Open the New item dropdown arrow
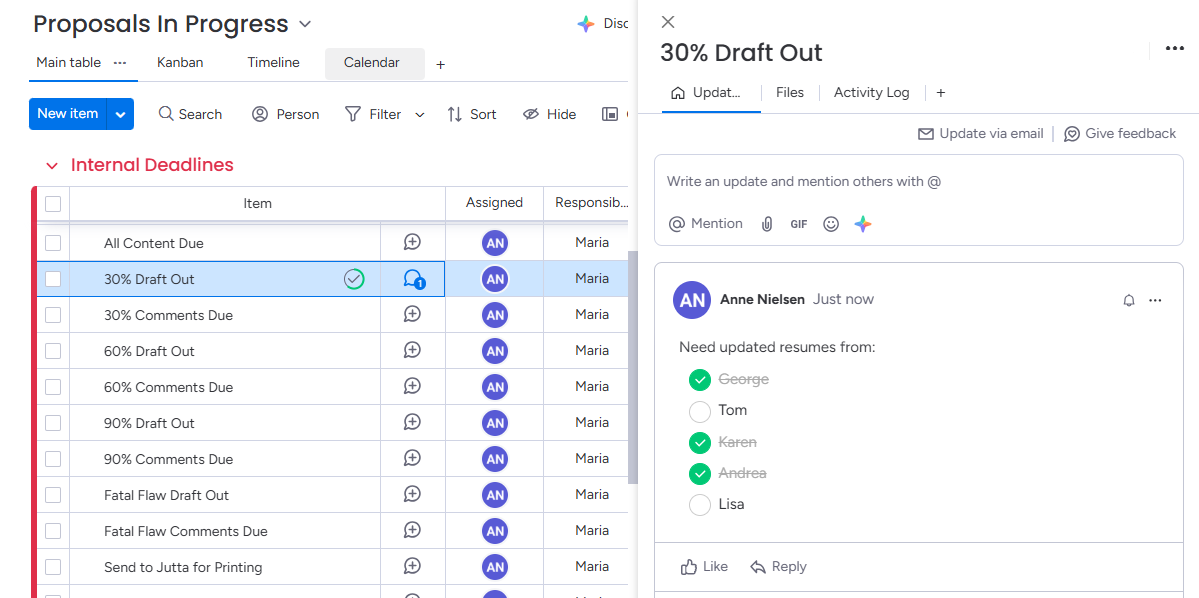The image size is (1199, 598). coord(120,114)
